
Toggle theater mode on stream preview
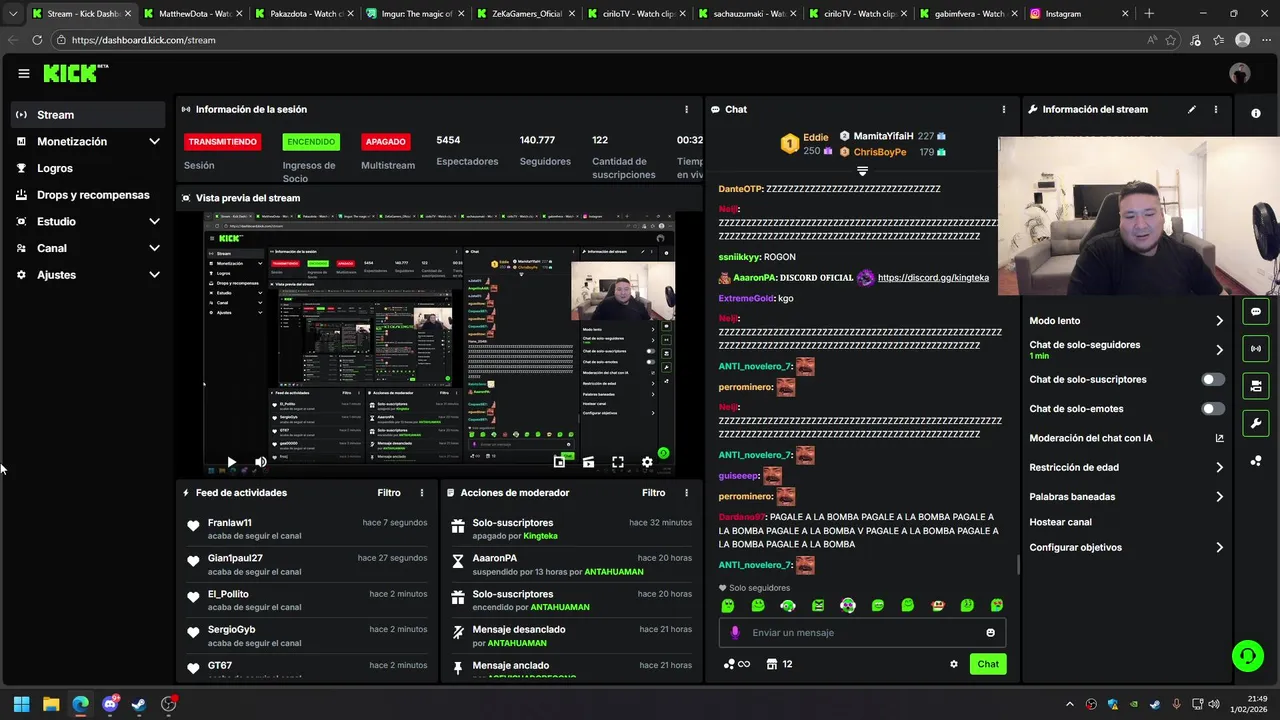[x=588, y=462]
